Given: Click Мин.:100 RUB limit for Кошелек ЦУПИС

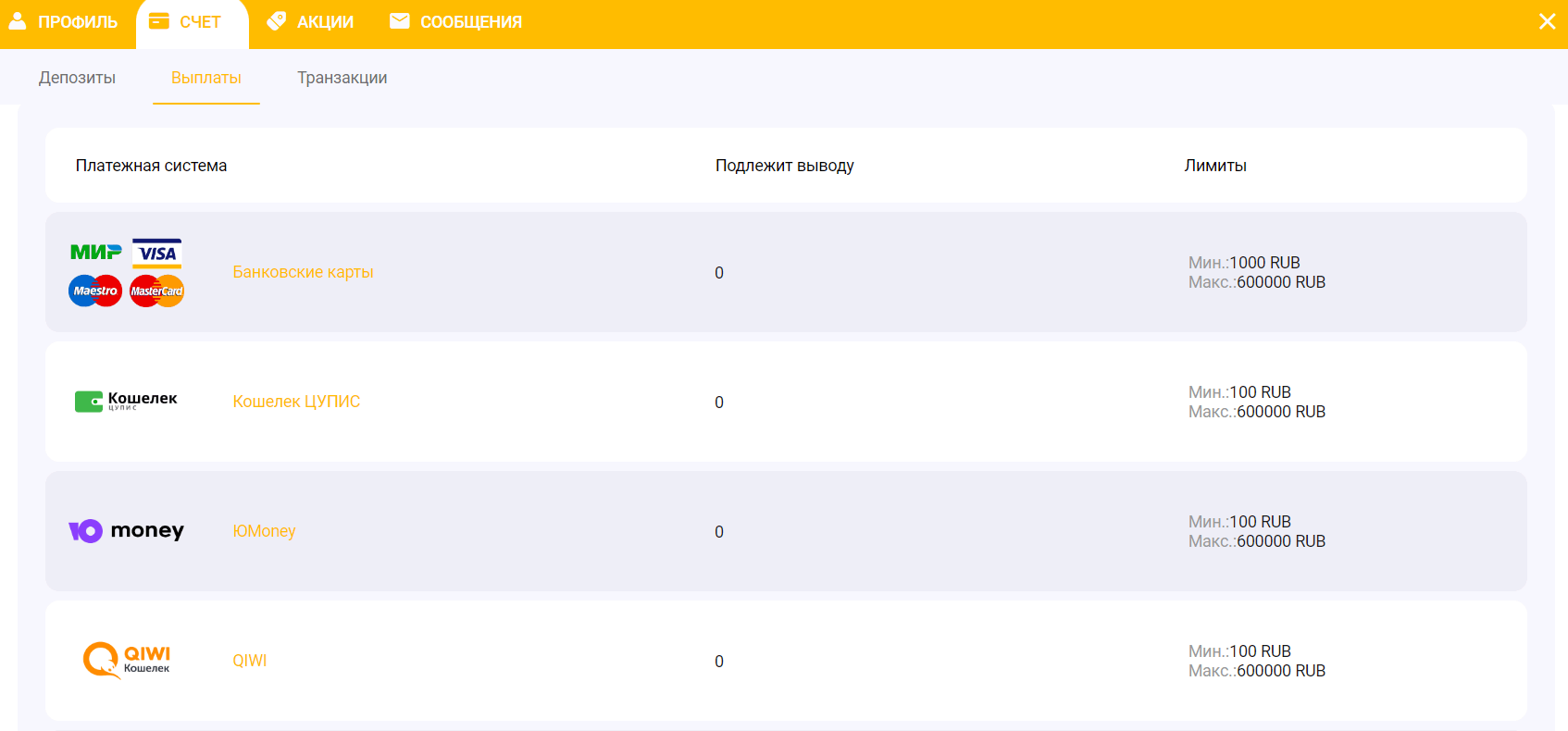Looking at the screenshot, I should pyautogui.click(x=1239, y=392).
